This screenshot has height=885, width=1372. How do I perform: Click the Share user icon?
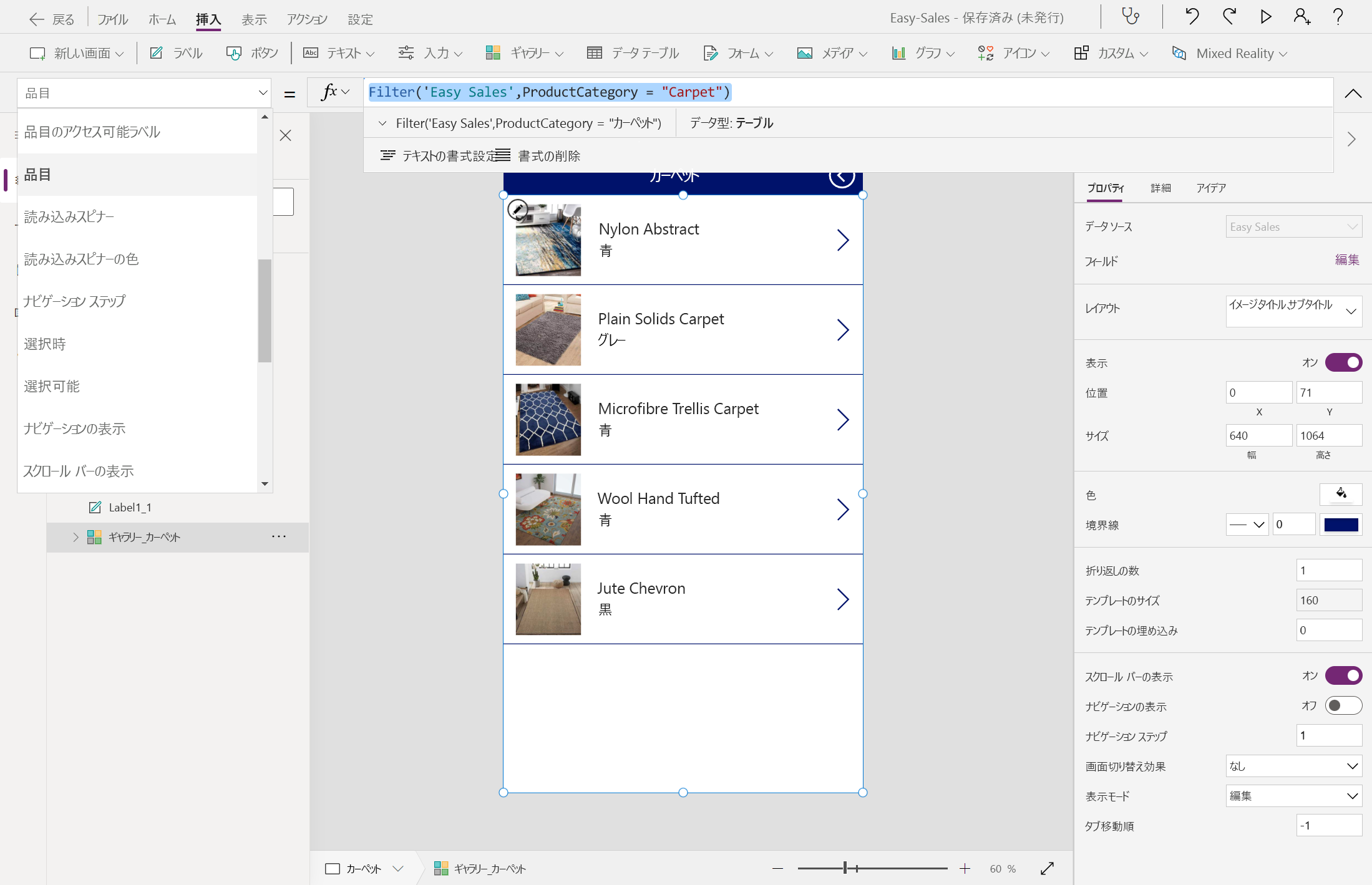coord(1301,17)
